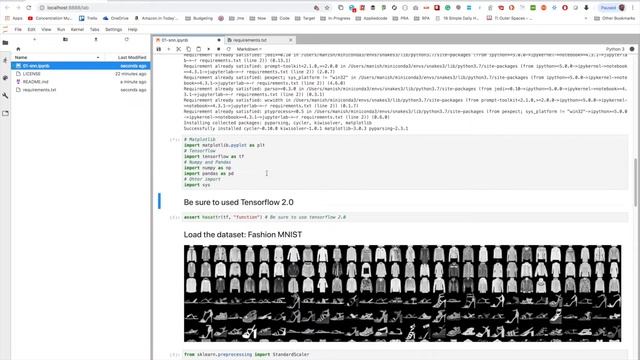Click the Python 3 kernel name button
Image resolution: width=640 pixels, height=360 pixels.
click(x=615, y=49)
